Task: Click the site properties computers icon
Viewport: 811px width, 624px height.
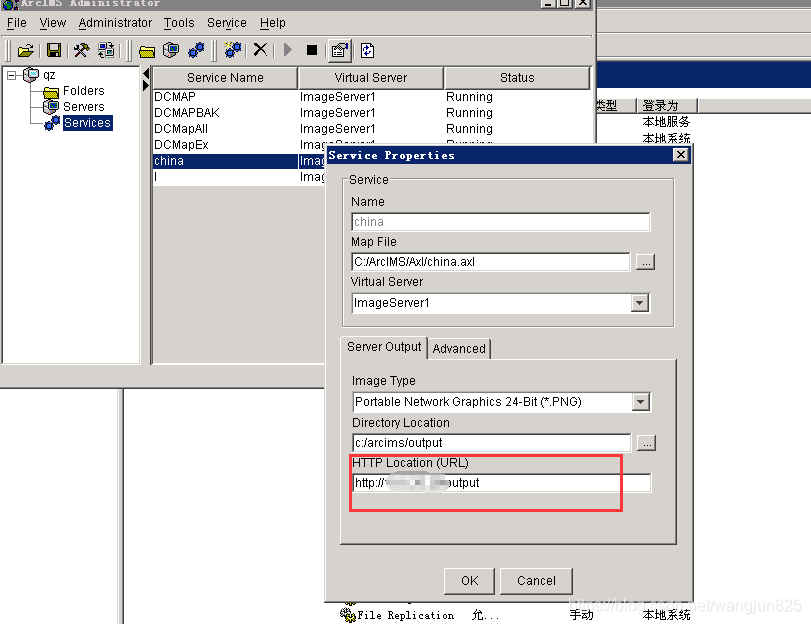Action: coord(106,50)
